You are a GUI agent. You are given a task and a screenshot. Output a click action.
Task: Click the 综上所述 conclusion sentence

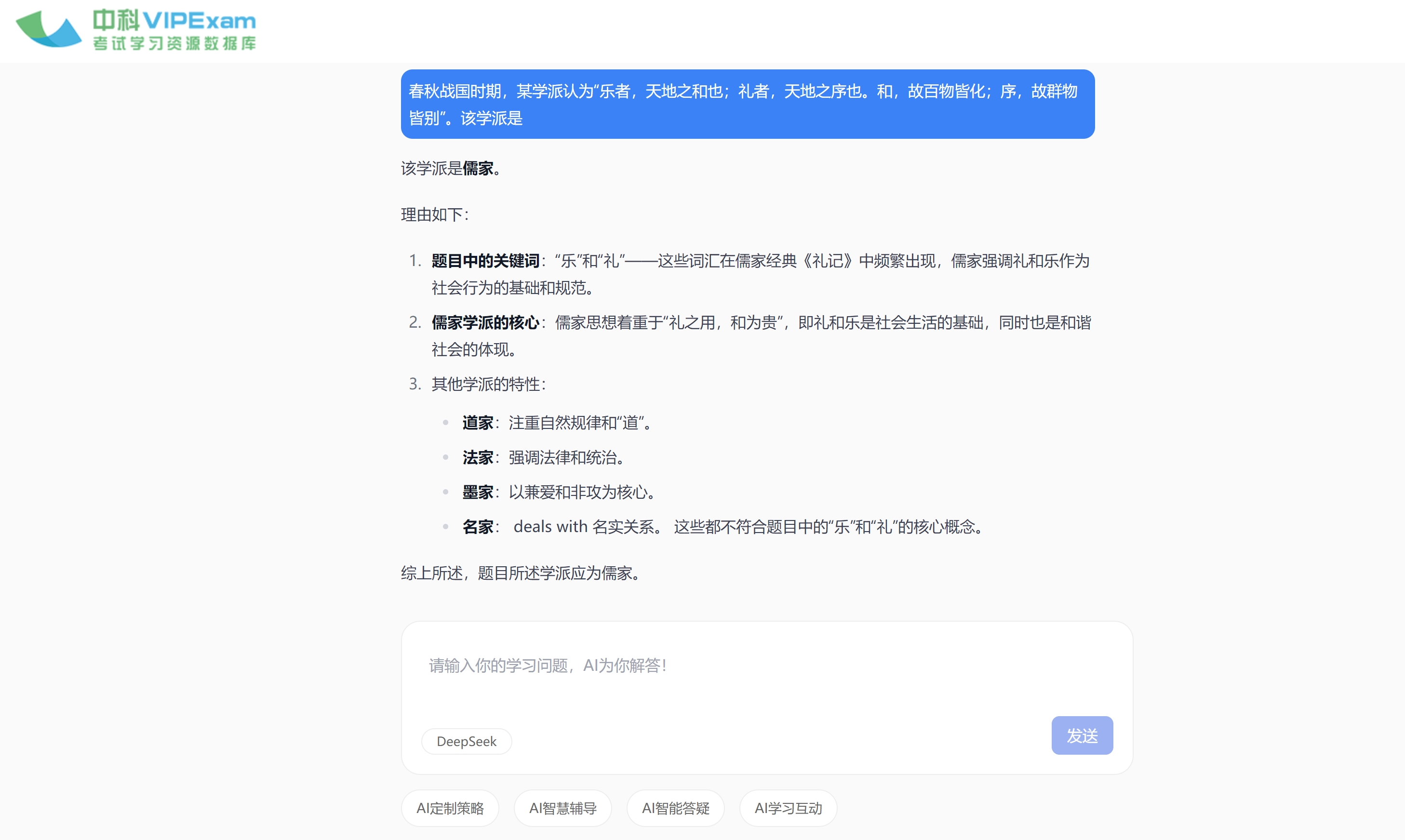[521, 573]
